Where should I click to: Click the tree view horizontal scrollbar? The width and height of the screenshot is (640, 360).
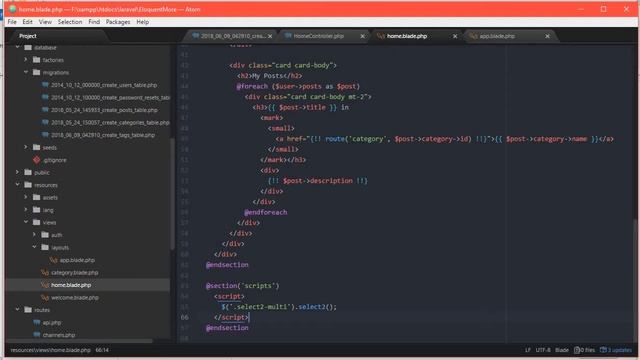[80, 340]
